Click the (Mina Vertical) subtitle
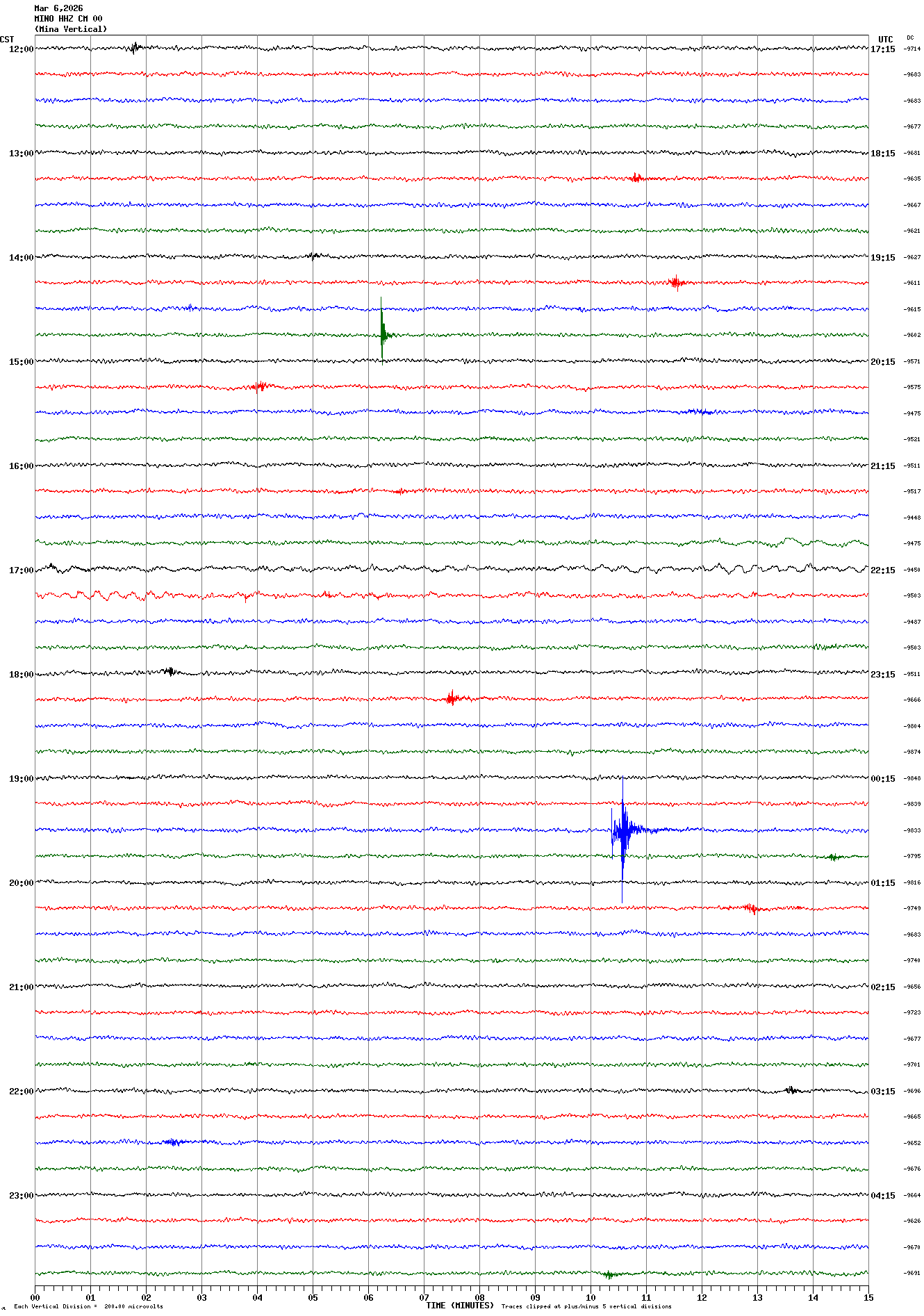Viewport: 924px width, 1316px height. pyautogui.click(x=71, y=29)
